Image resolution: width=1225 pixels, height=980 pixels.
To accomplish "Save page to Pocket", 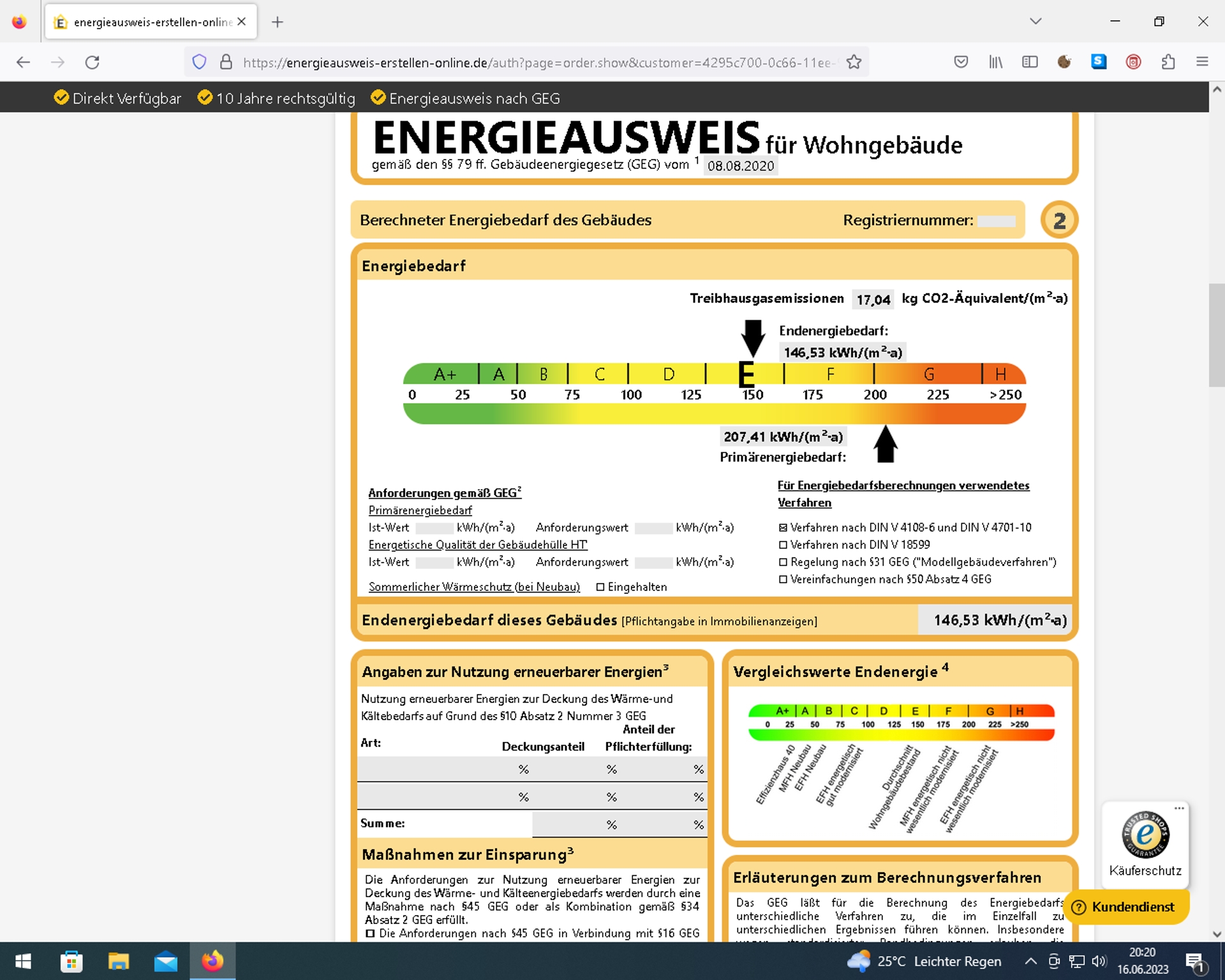I will click(x=961, y=62).
